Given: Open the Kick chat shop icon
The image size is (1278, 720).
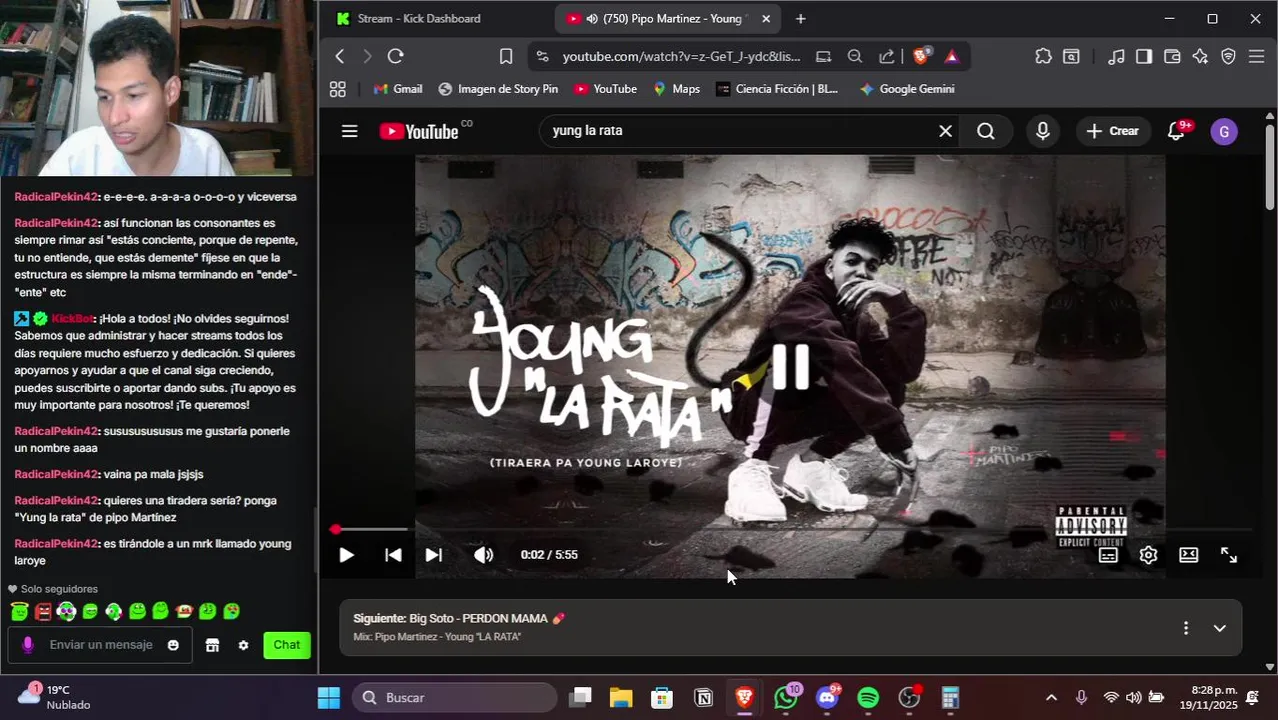Looking at the screenshot, I should 212,645.
